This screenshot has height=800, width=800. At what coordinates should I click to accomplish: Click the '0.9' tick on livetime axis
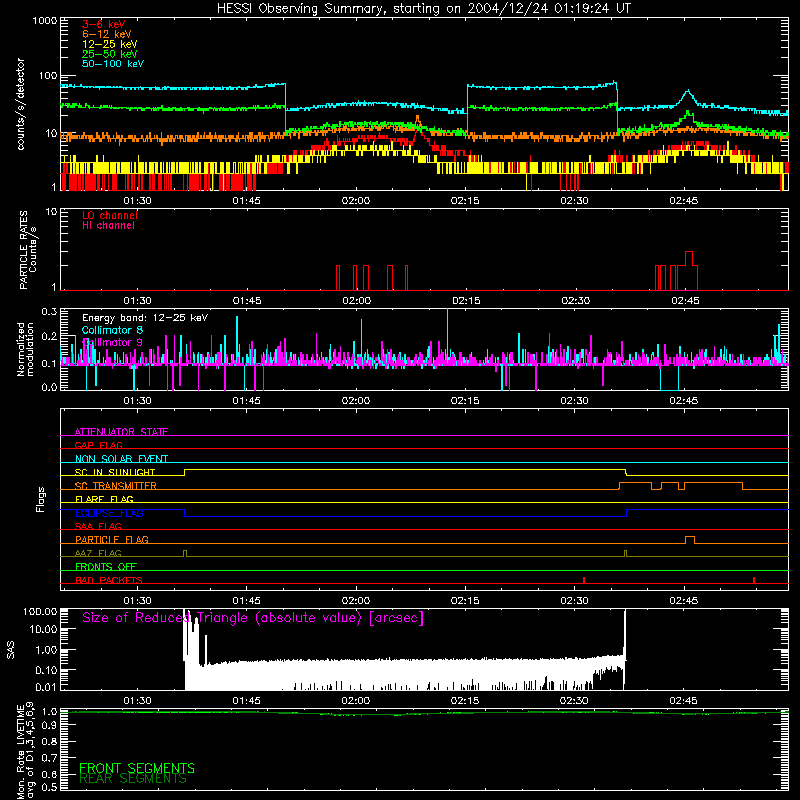[x=49, y=724]
